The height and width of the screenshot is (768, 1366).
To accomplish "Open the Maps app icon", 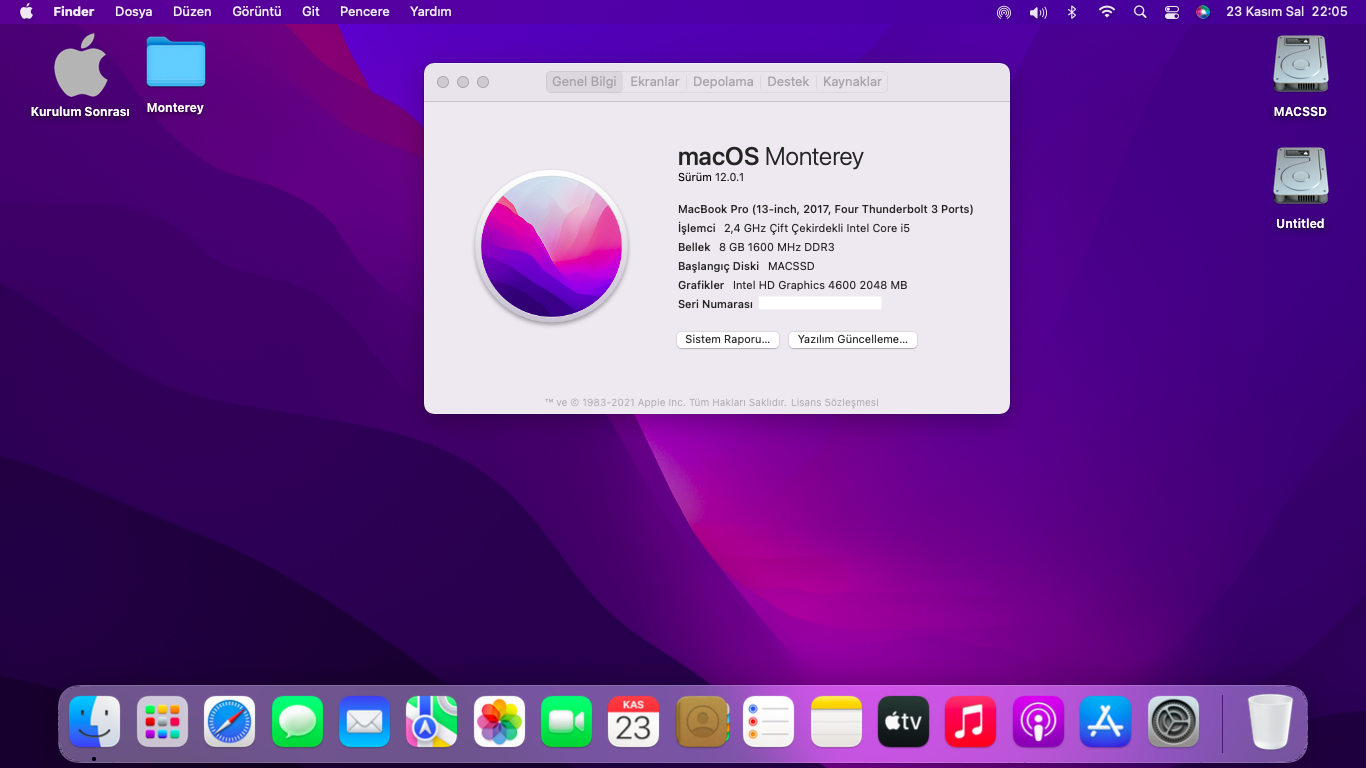I will pyautogui.click(x=431, y=721).
